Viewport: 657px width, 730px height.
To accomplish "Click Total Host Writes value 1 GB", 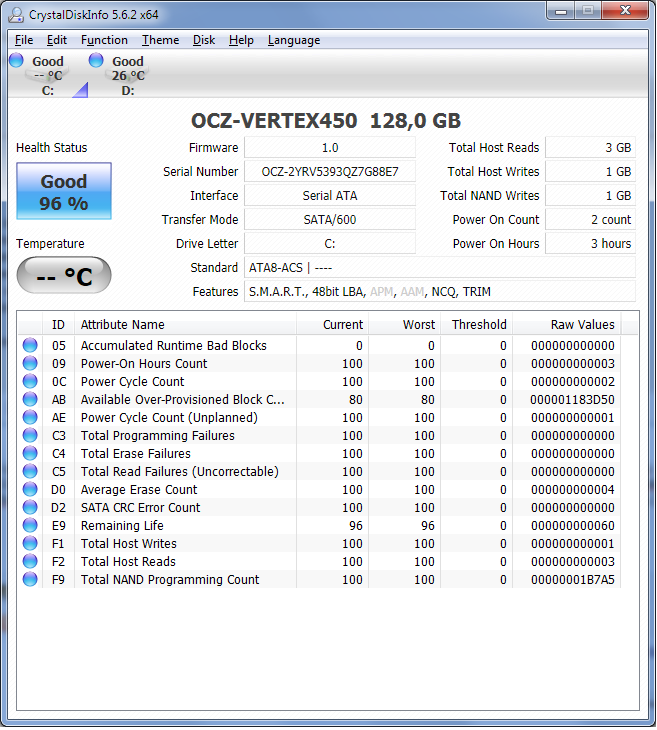I will [x=590, y=172].
